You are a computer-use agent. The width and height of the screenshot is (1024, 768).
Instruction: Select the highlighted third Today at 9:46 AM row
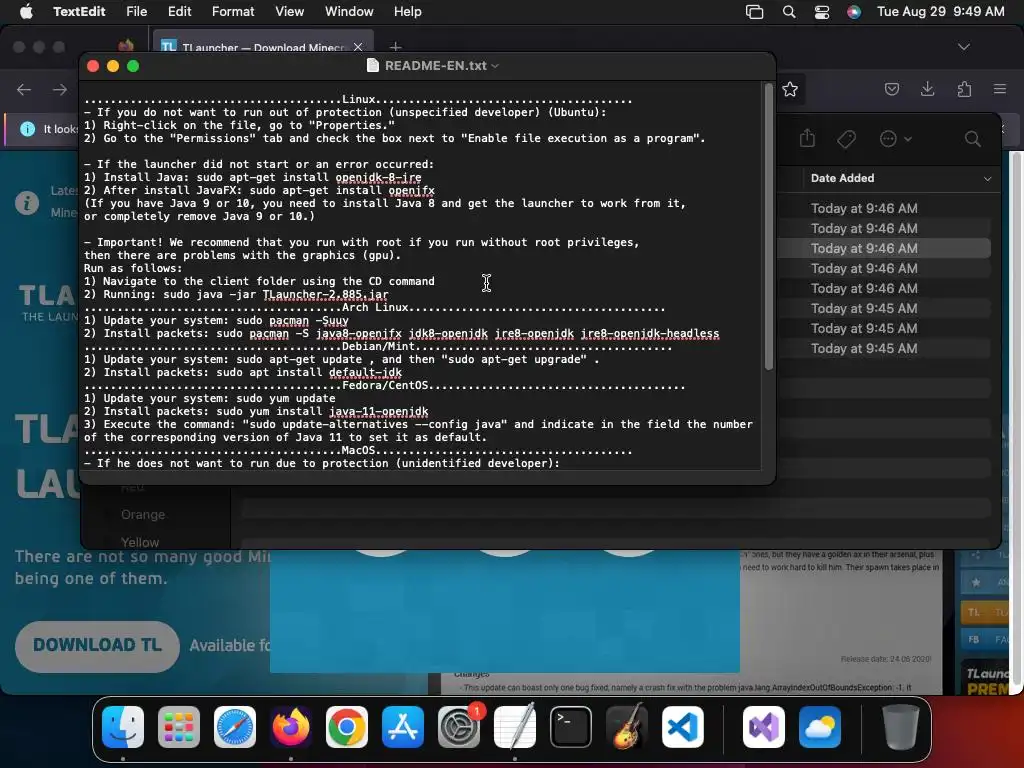point(884,248)
